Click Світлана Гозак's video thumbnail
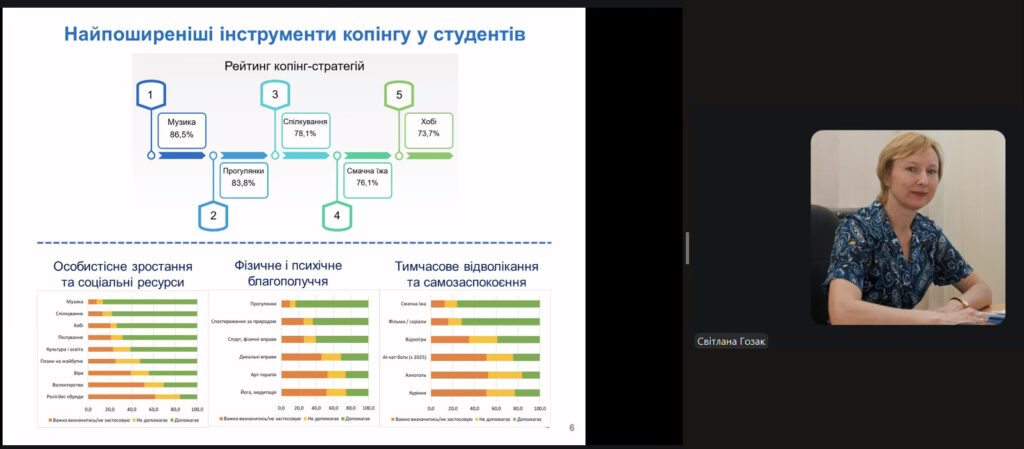This screenshot has width=1024, height=449. [907, 227]
